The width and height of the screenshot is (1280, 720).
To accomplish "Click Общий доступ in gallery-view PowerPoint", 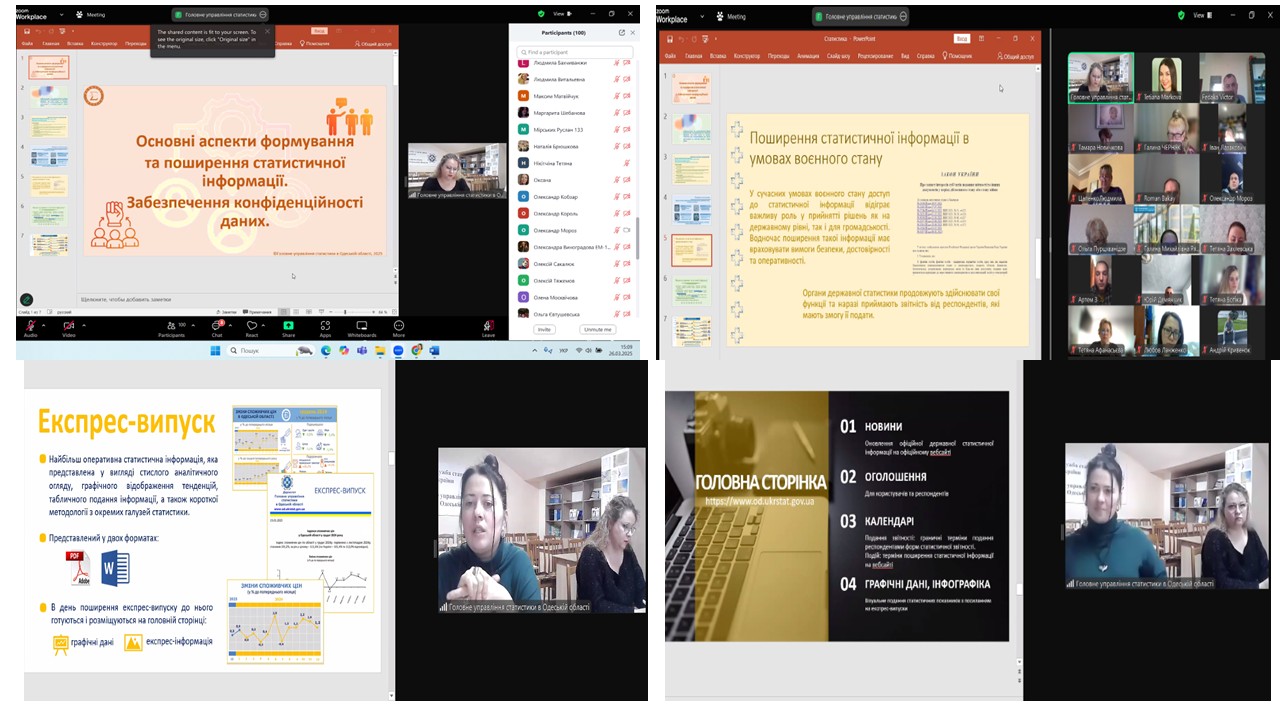I will pos(1015,56).
